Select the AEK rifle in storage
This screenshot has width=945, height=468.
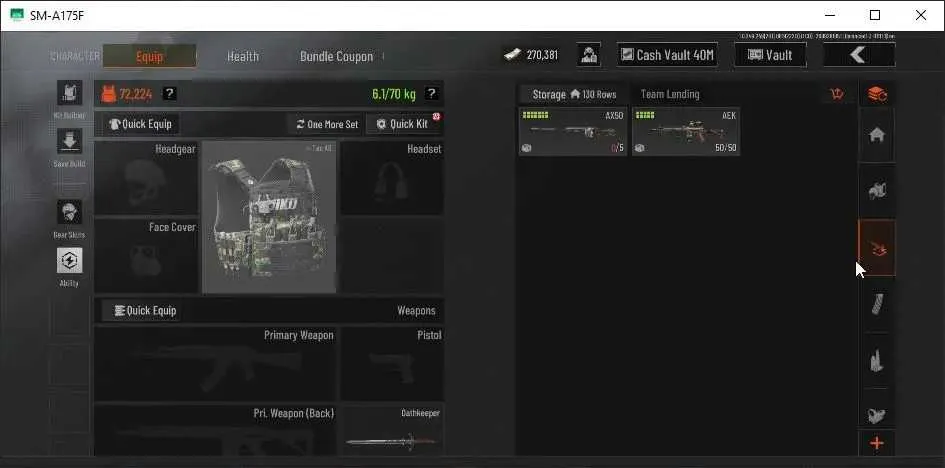[x=686, y=131]
